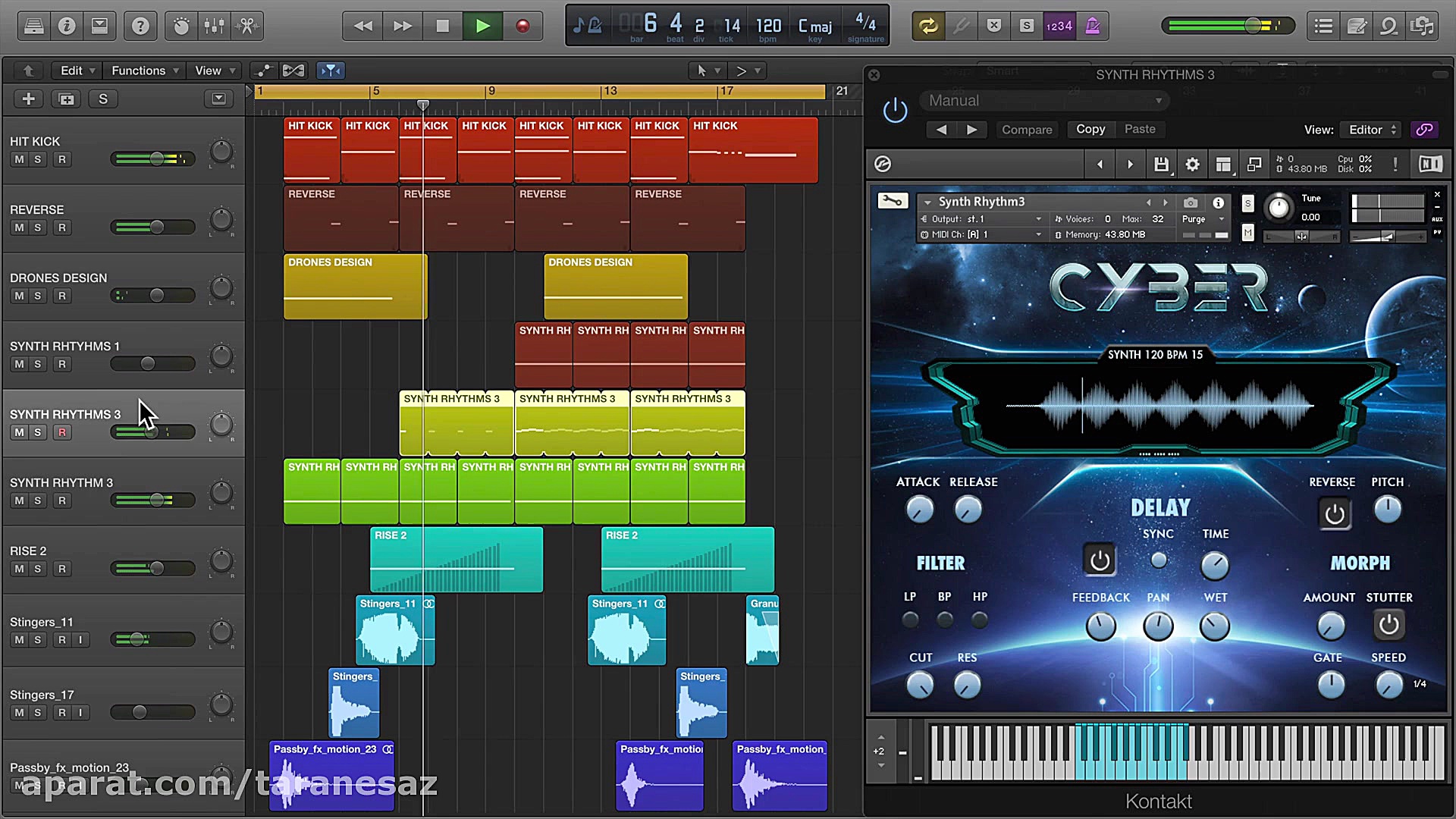1456x819 pixels.
Task: Solo the REVERSE track
Action: click(x=38, y=227)
